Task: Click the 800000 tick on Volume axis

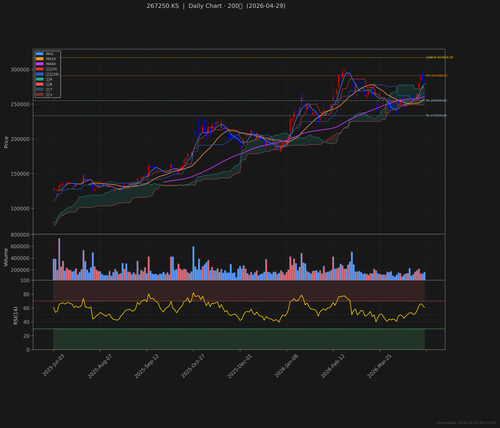Action: 20,235
